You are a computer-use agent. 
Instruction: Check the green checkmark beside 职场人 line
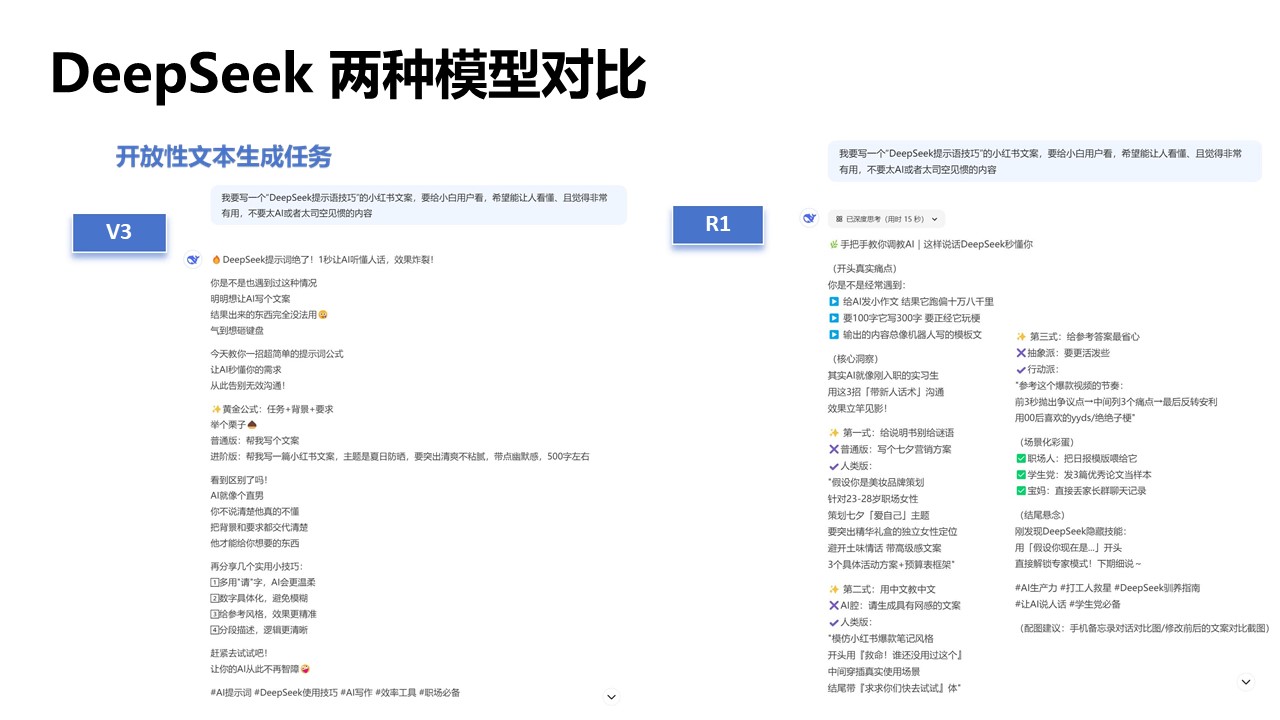pyautogui.click(x=1022, y=461)
